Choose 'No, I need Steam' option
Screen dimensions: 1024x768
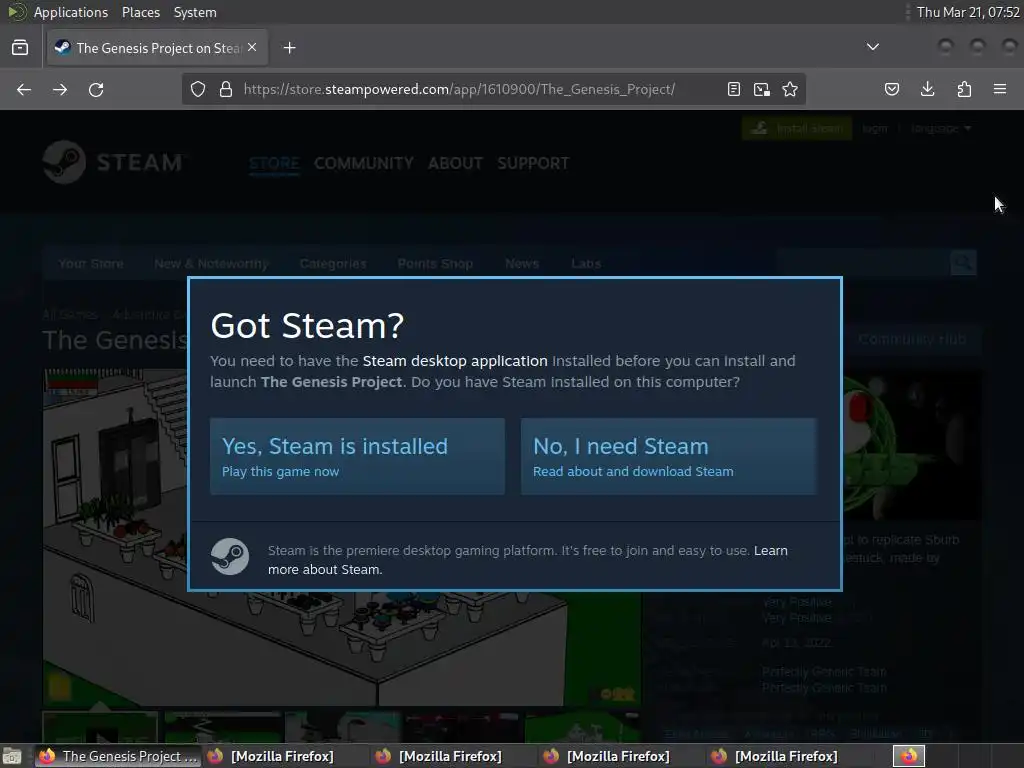click(x=669, y=456)
